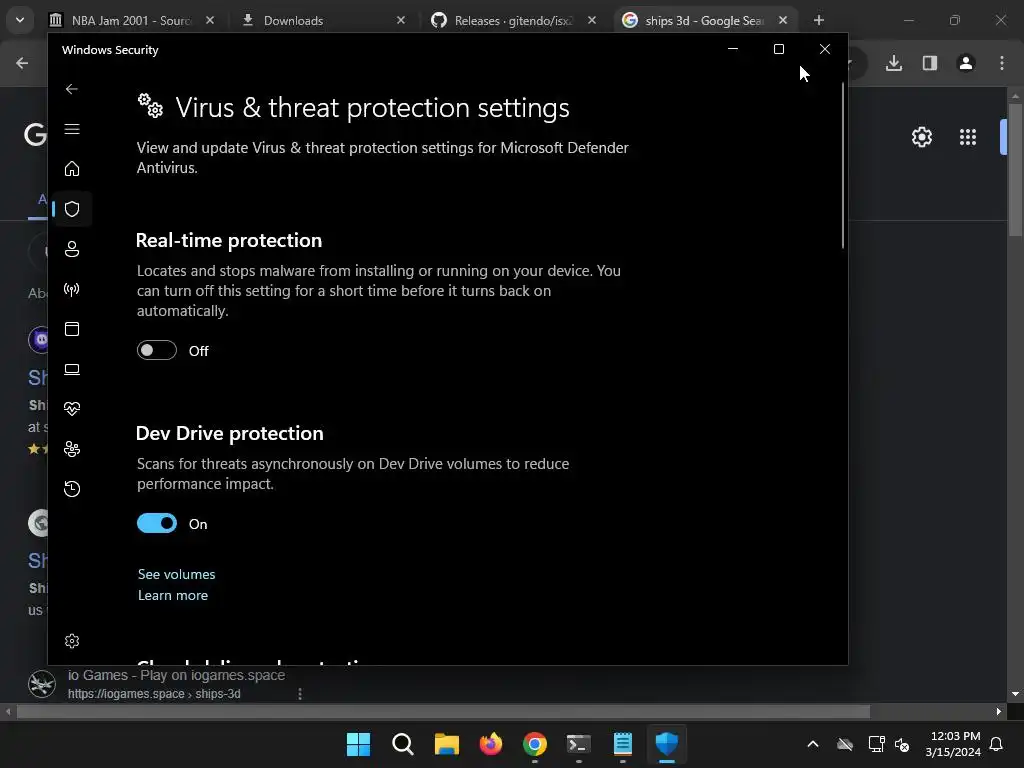Open Google quick settings gear icon

tap(922, 137)
